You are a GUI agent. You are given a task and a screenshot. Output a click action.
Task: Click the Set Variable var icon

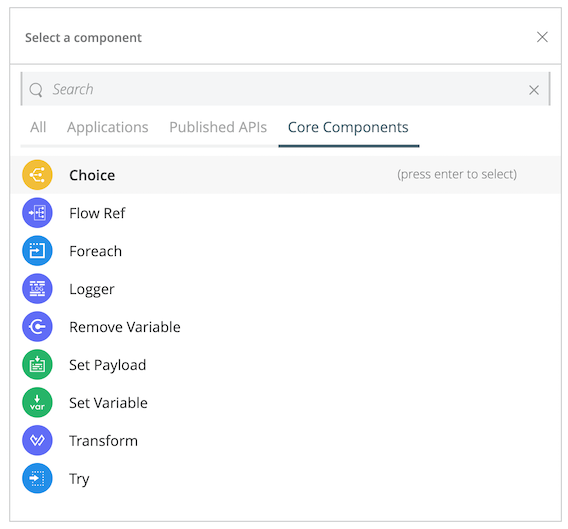click(37, 403)
